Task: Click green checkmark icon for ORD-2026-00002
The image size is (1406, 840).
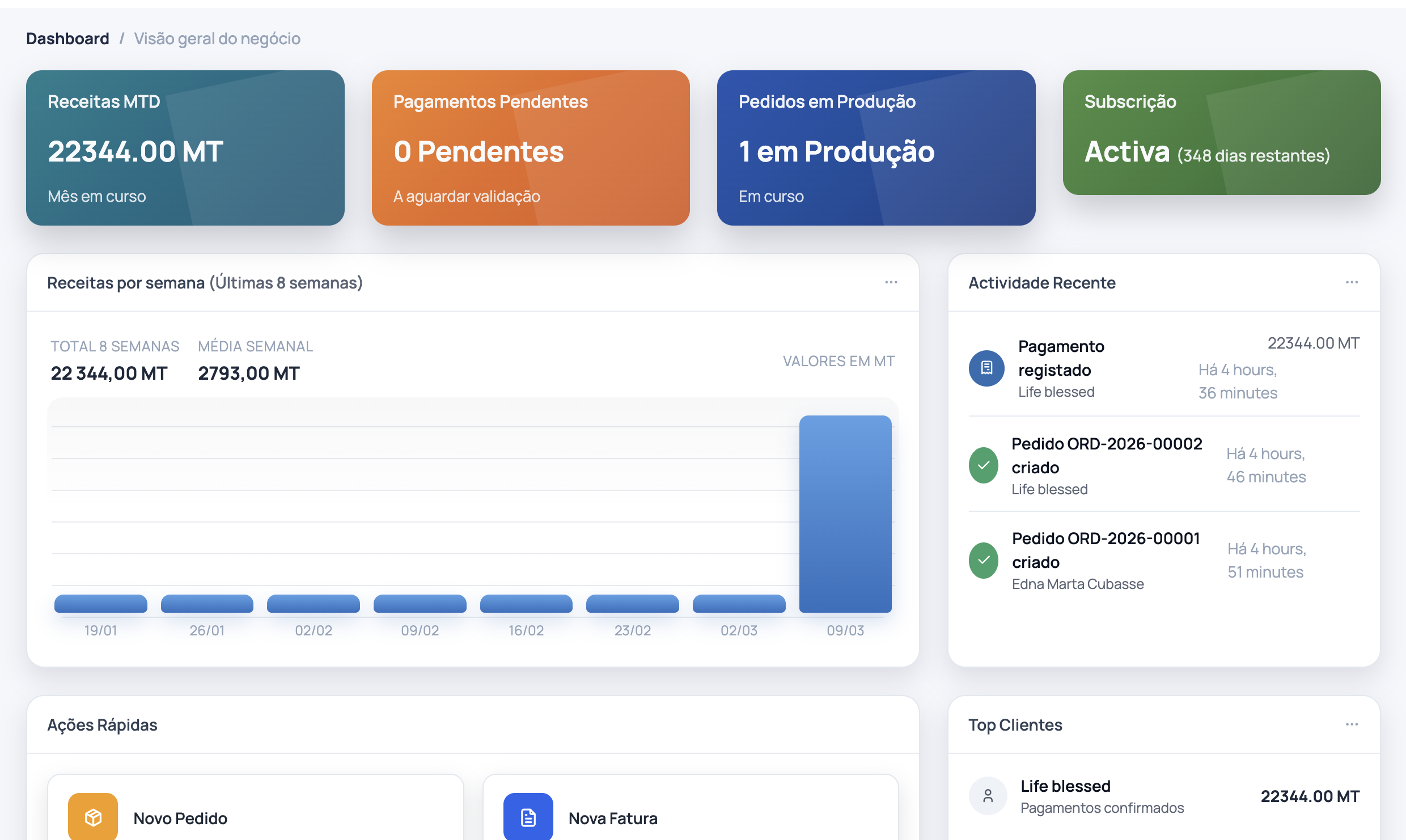Action: 984,465
